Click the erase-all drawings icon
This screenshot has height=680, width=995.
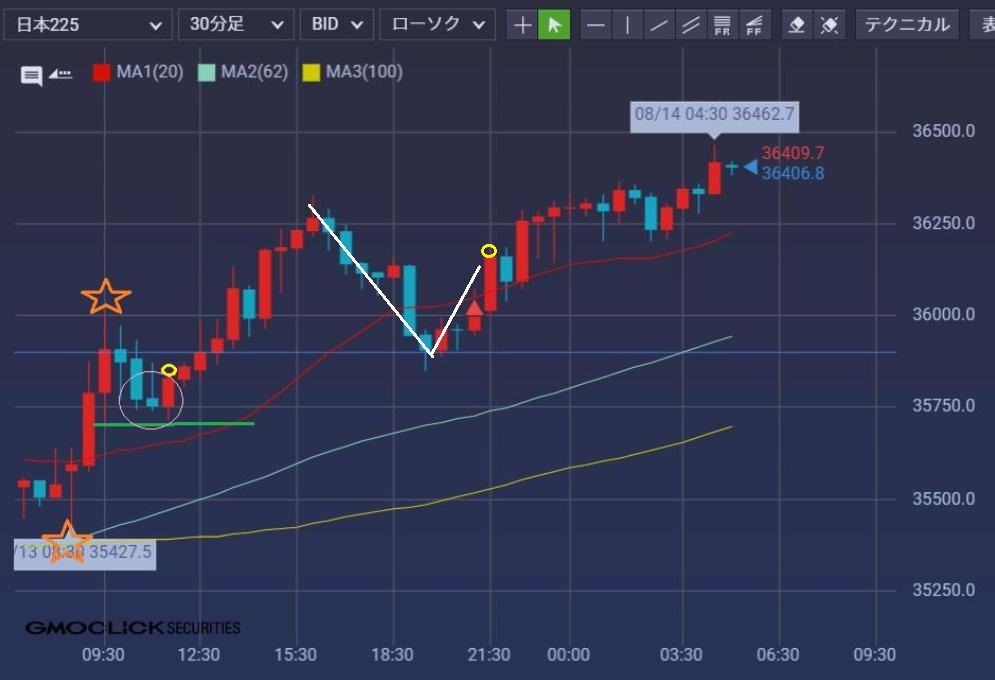829,25
